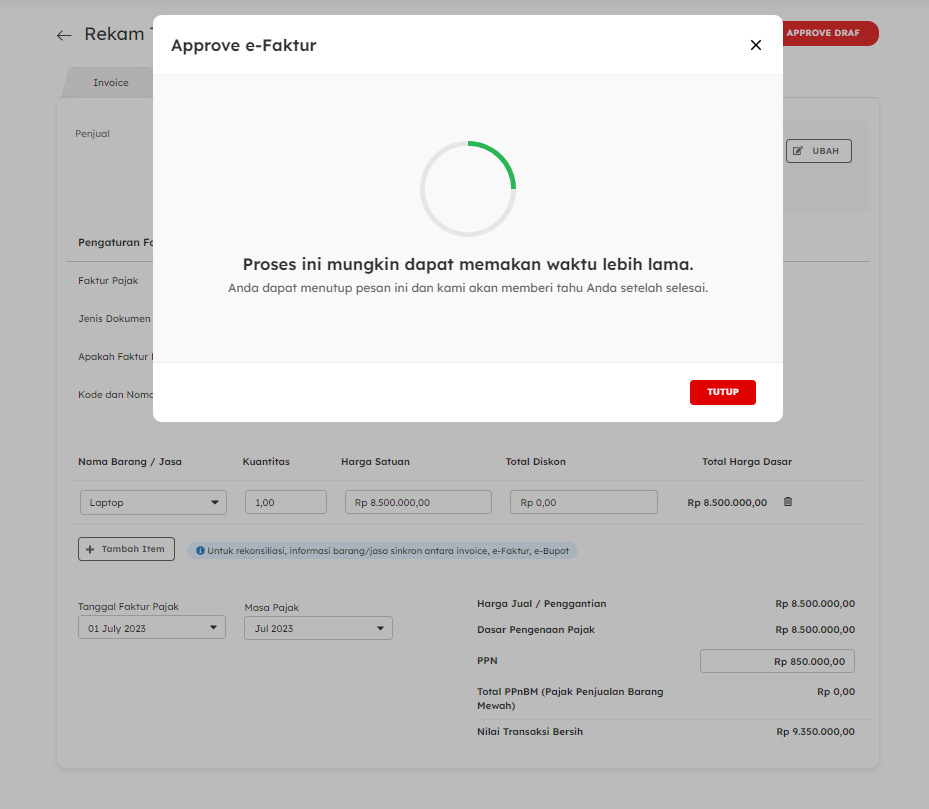Click the info icon in reconciliation notice
This screenshot has height=809, width=929.
click(200, 550)
